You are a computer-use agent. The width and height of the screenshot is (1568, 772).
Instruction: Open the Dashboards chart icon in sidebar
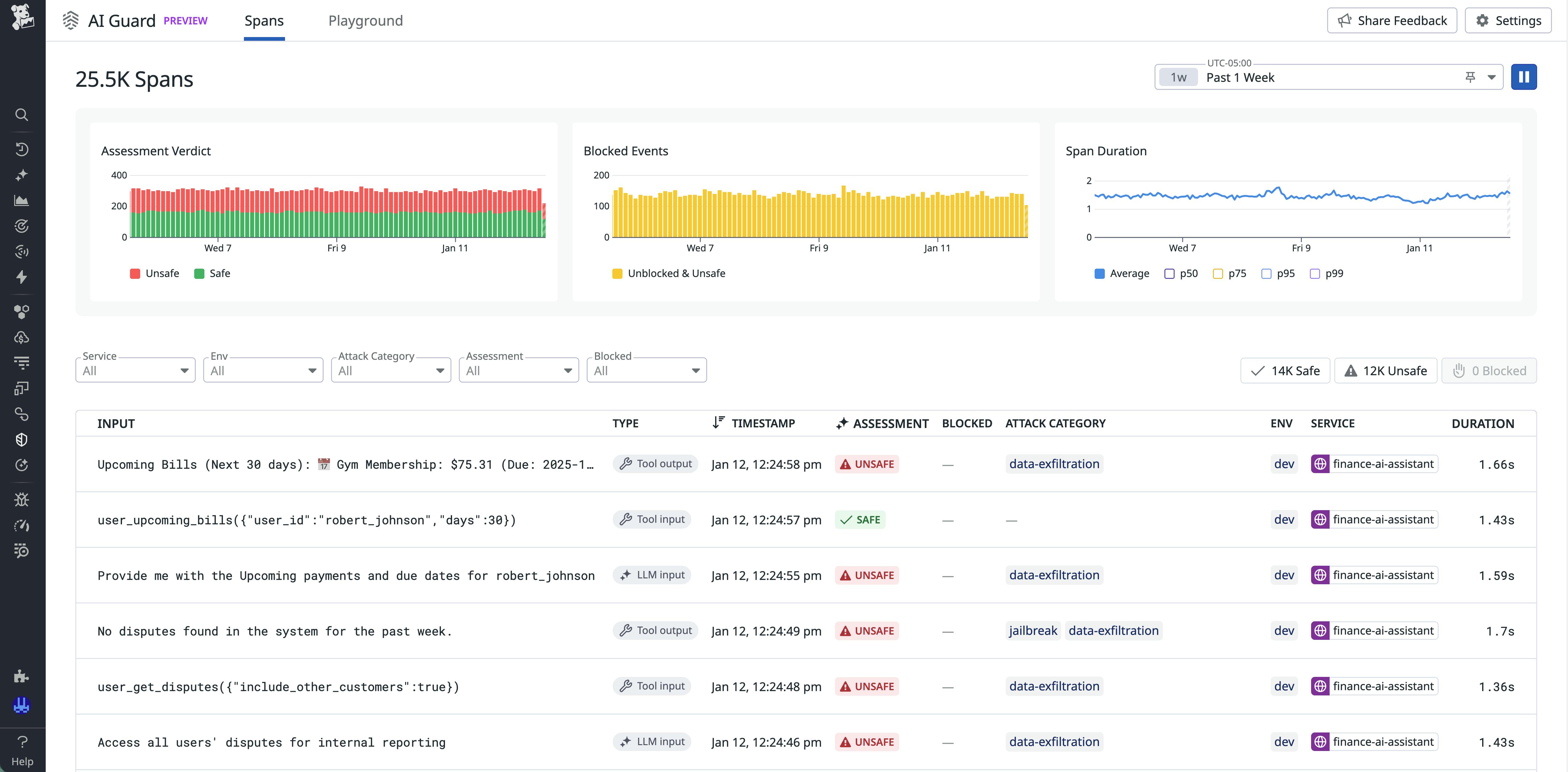coord(22,200)
